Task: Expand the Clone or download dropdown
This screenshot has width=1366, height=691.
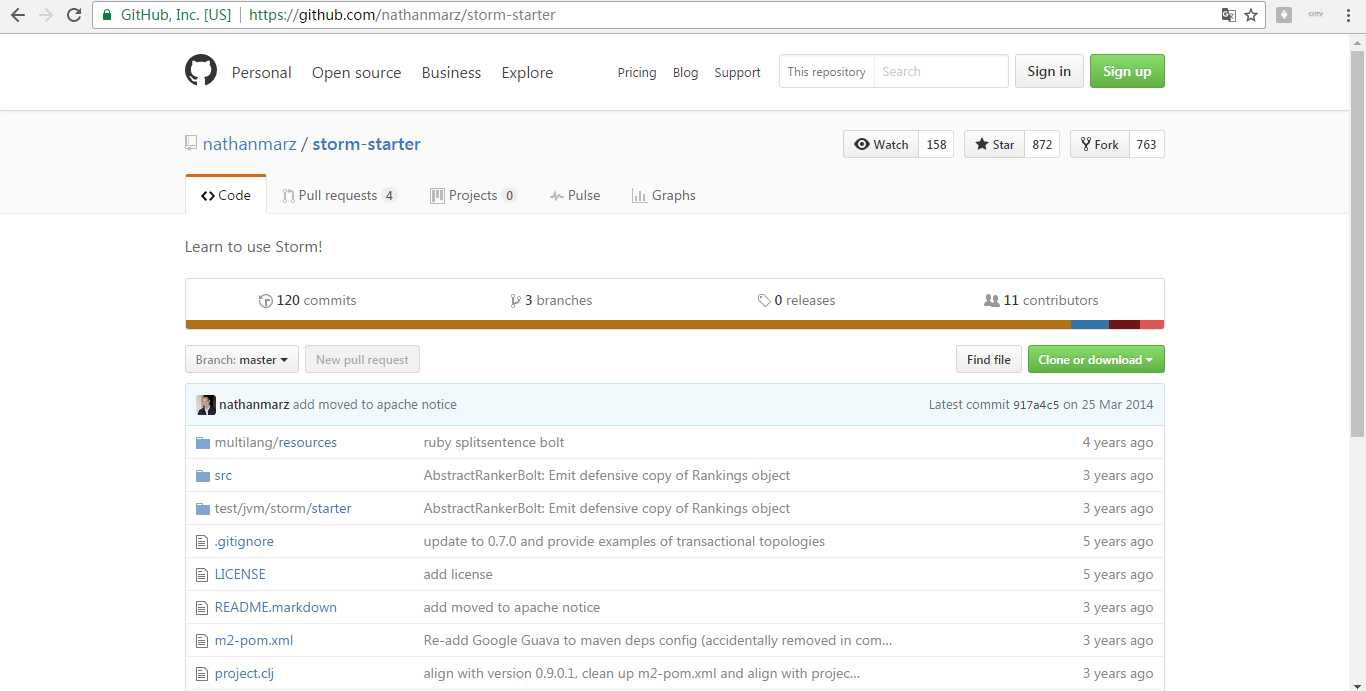Action: click(x=1096, y=360)
